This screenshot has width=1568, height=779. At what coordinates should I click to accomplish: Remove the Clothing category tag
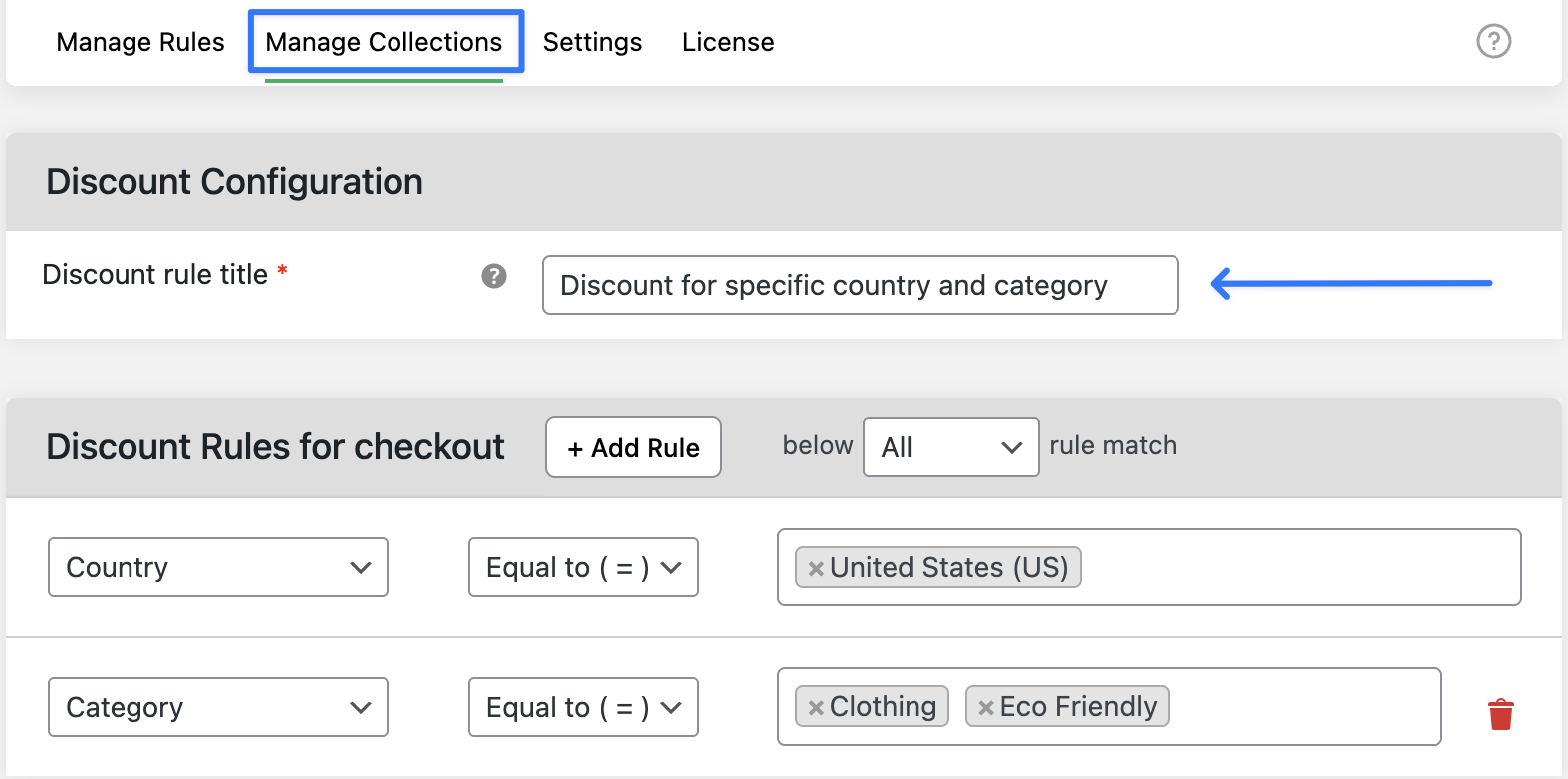click(816, 707)
